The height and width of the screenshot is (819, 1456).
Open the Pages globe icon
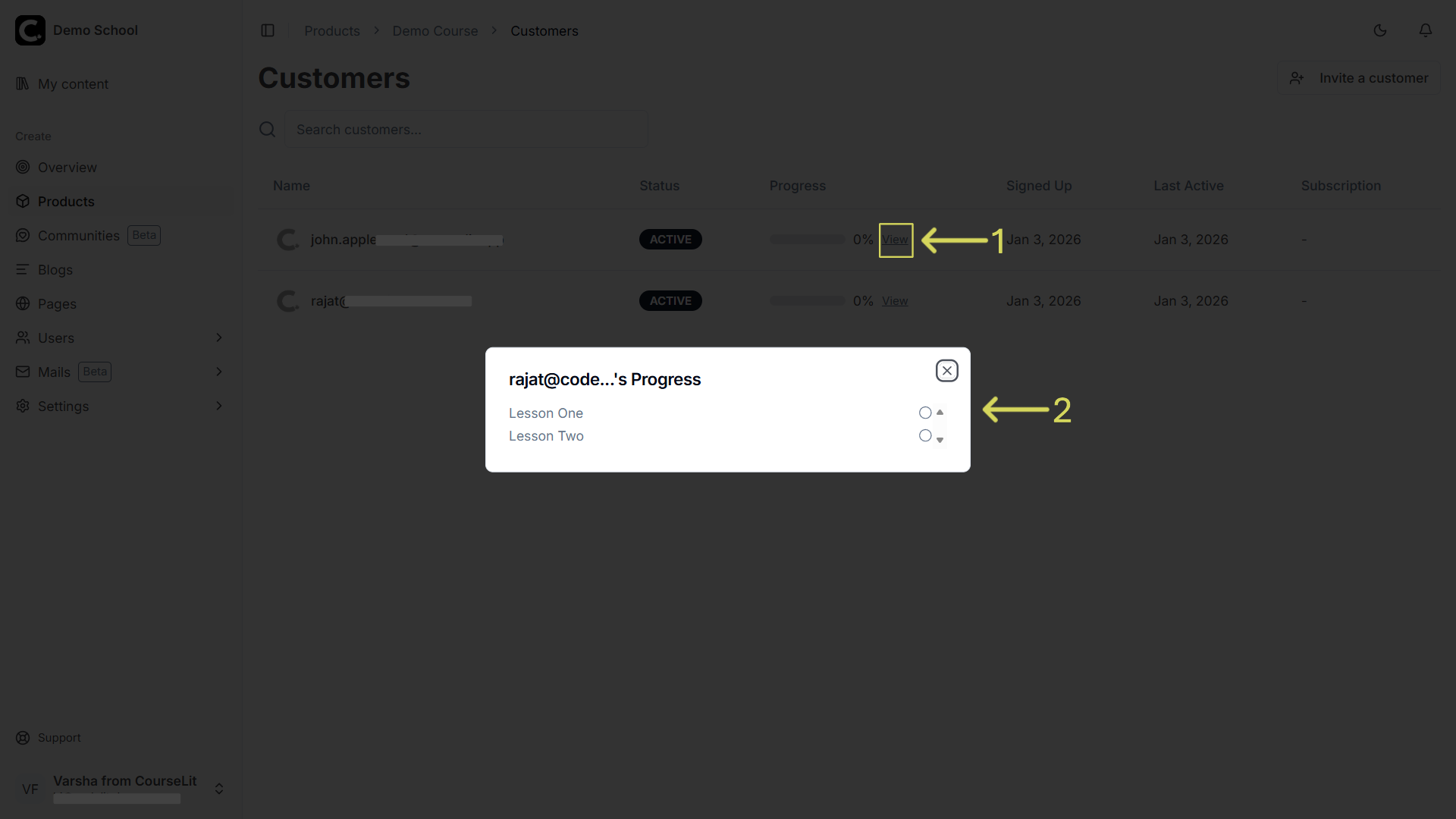22,303
